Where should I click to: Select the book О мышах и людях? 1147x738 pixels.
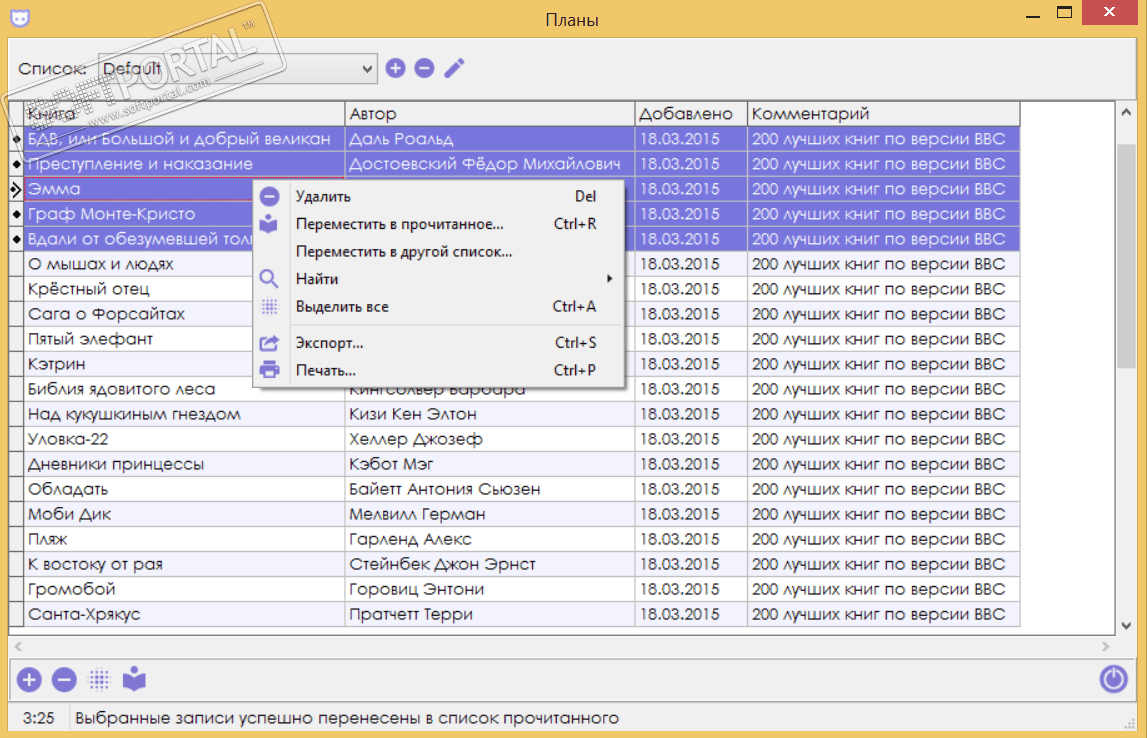tap(139, 264)
